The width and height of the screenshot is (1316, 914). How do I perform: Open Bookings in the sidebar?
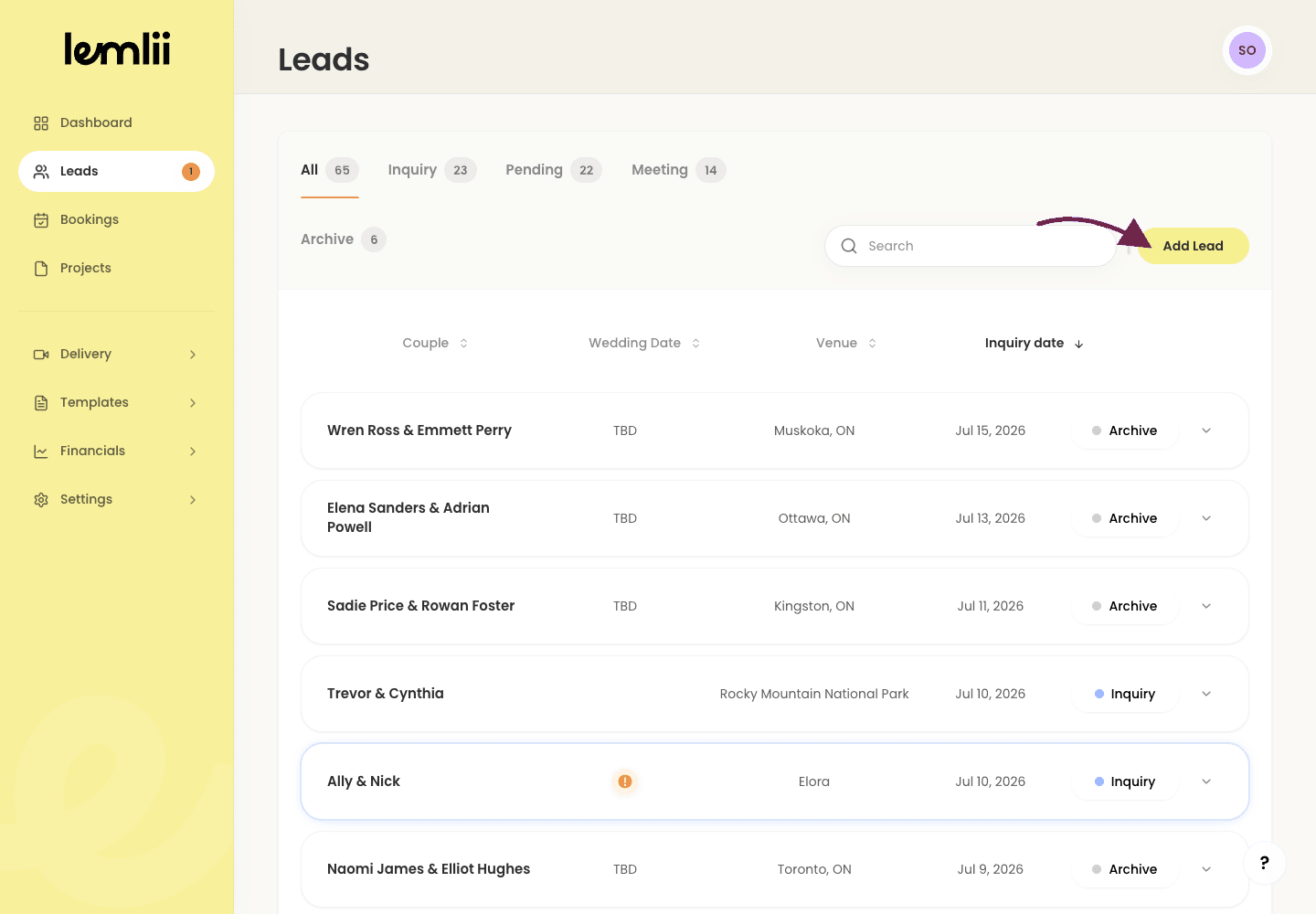(116, 219)
